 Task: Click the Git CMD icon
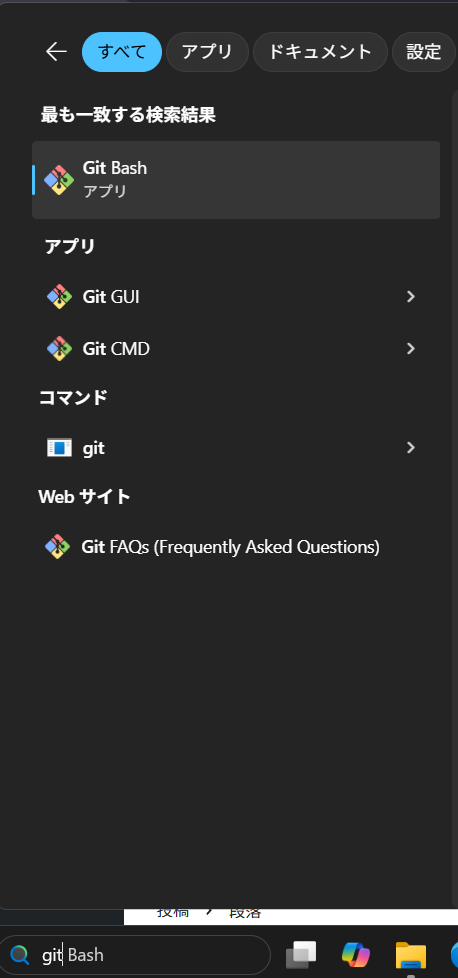tap(59, 349)
